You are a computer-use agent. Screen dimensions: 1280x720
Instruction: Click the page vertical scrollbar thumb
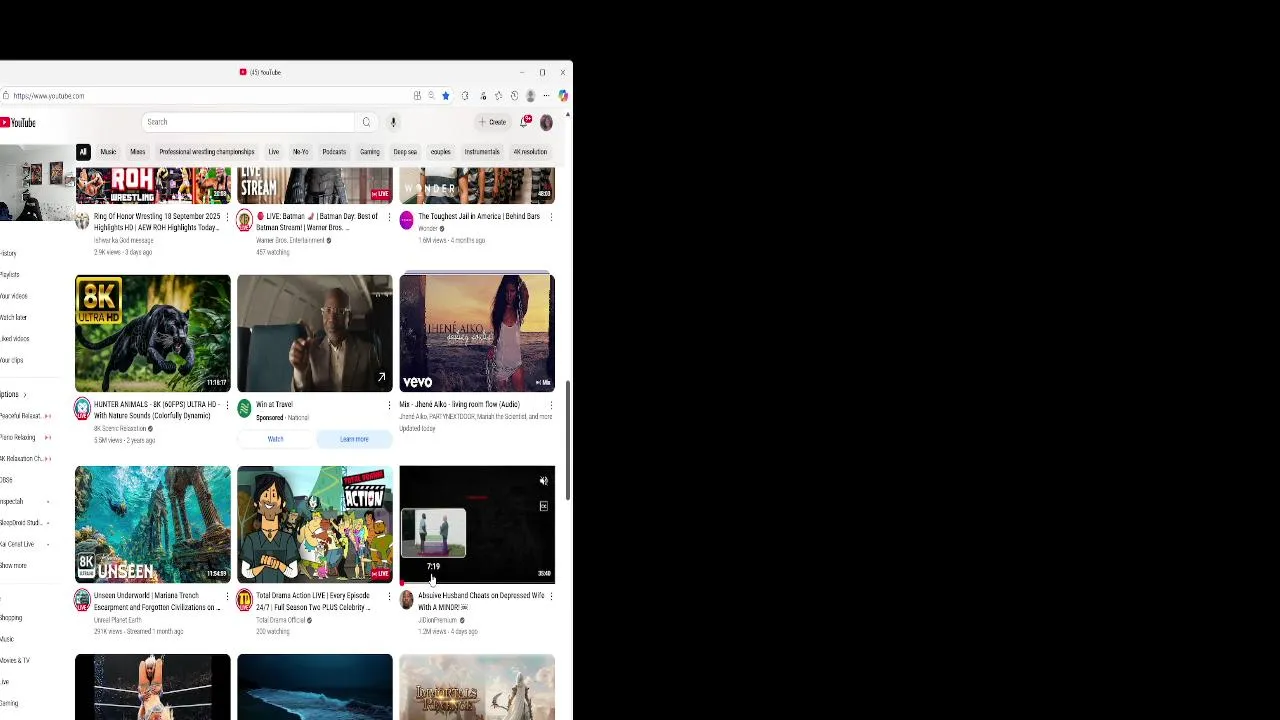569,440
